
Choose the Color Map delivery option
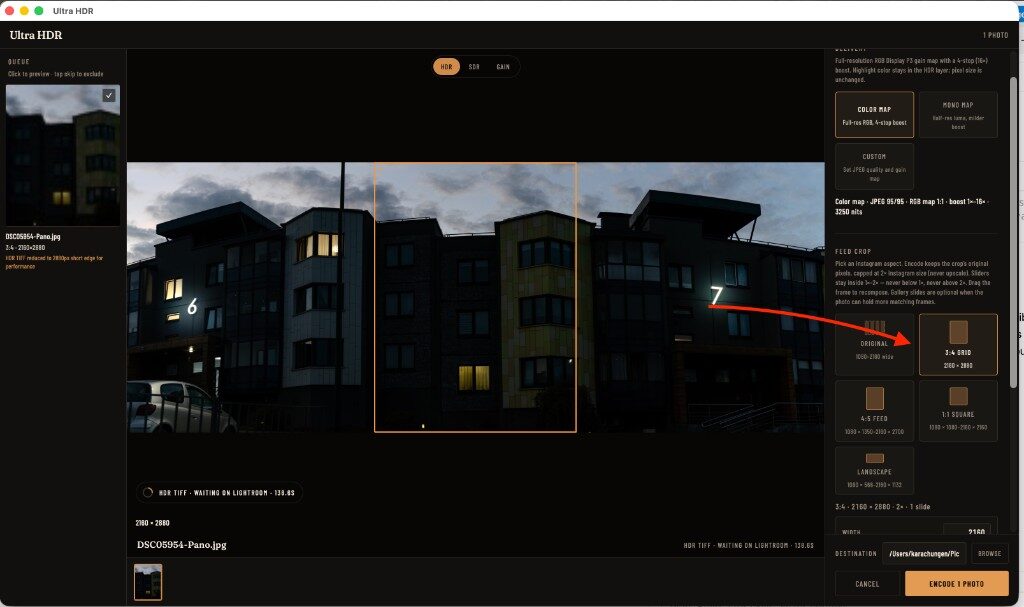pyautogui.click(x=874, y=115)
